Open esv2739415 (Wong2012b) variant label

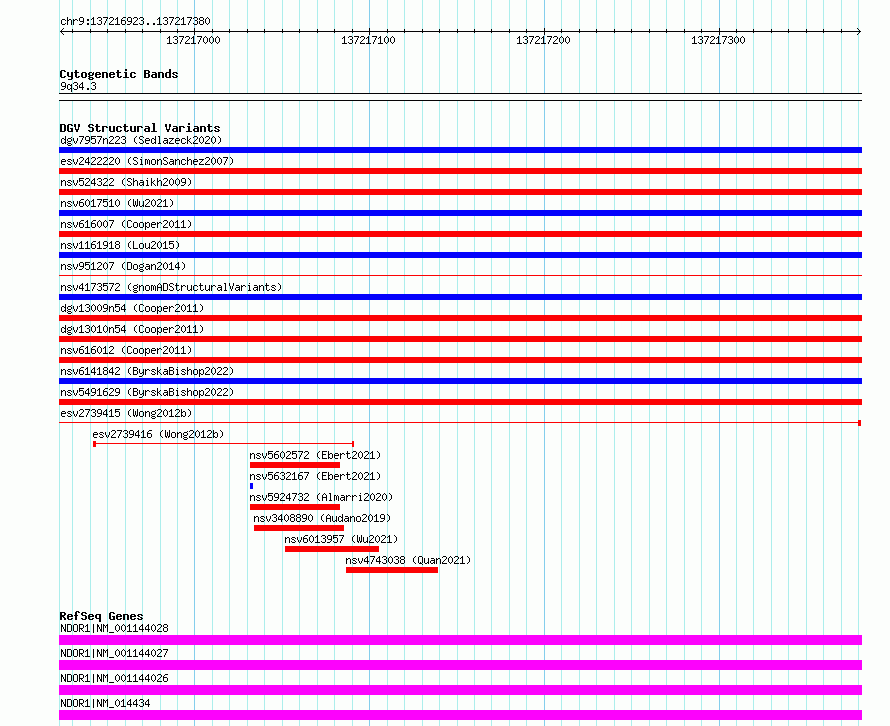126,413
